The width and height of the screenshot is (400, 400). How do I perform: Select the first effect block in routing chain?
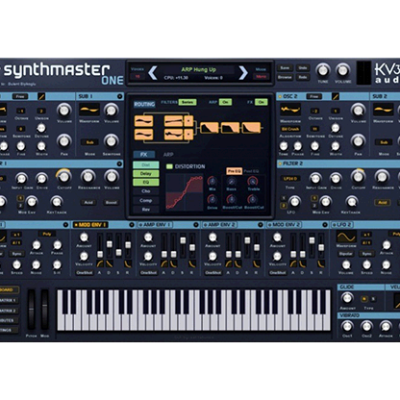point(209,128)
